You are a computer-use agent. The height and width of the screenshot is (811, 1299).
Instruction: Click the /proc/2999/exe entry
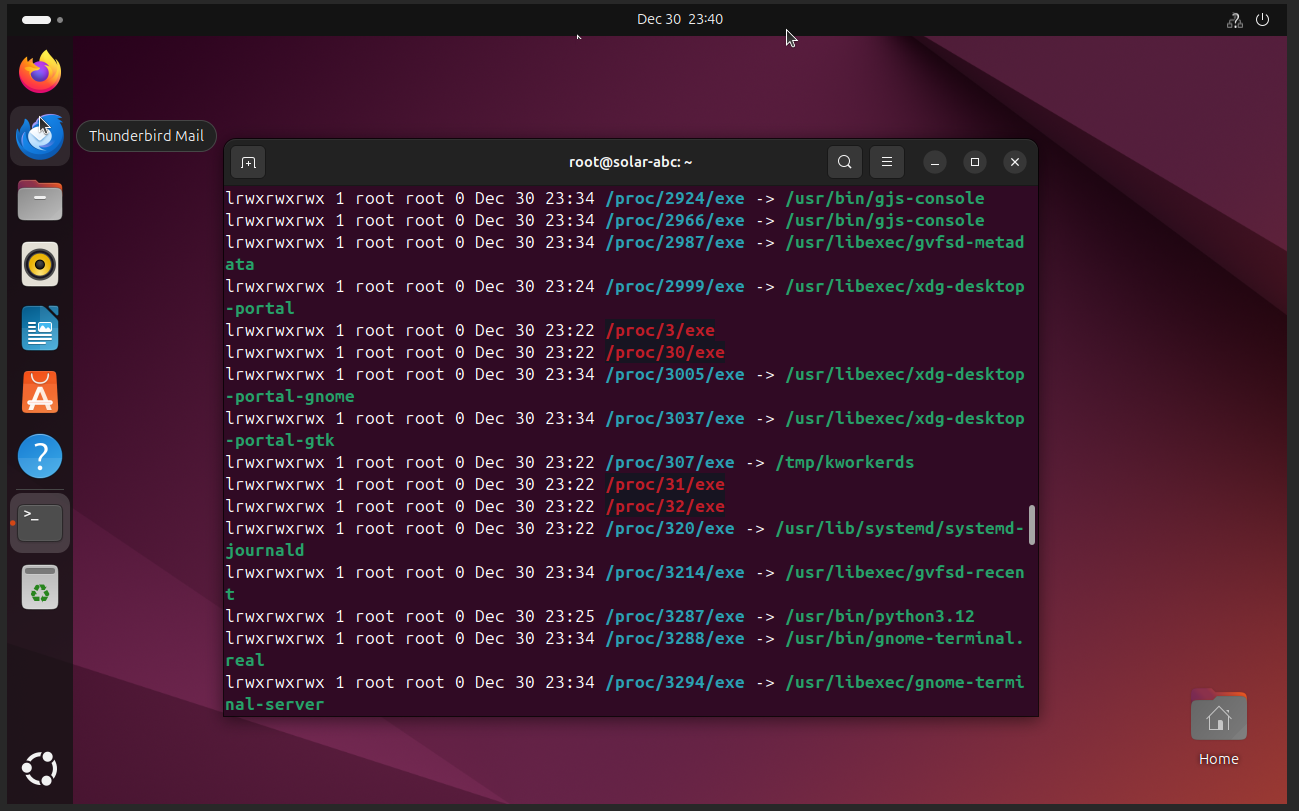pyautogui.click(x=675, y=286)
